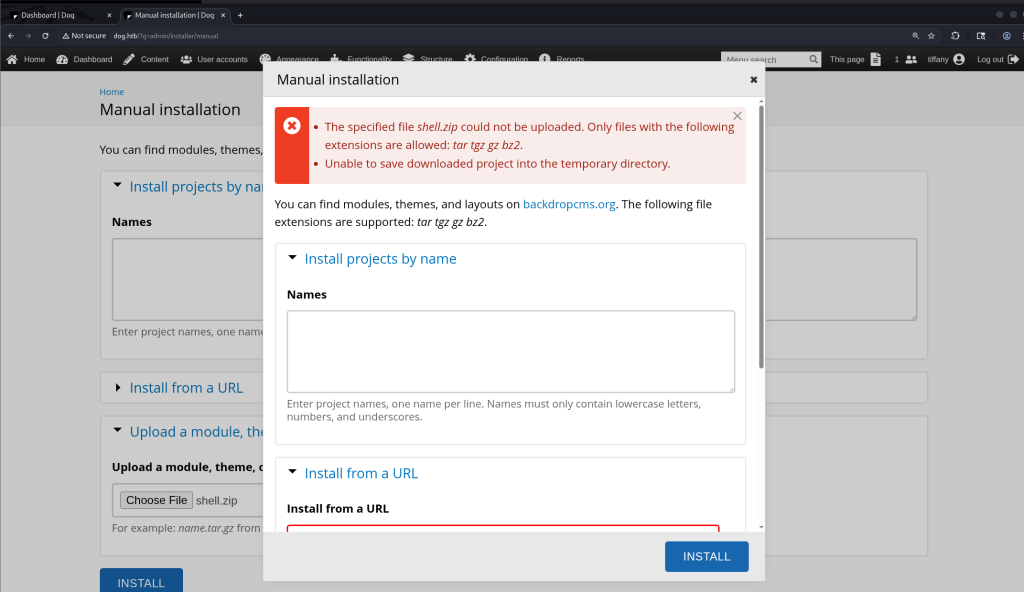The image size is (1024, 592).
Task: Bookmark this page with star icon
Action: (x=931, y=35)
